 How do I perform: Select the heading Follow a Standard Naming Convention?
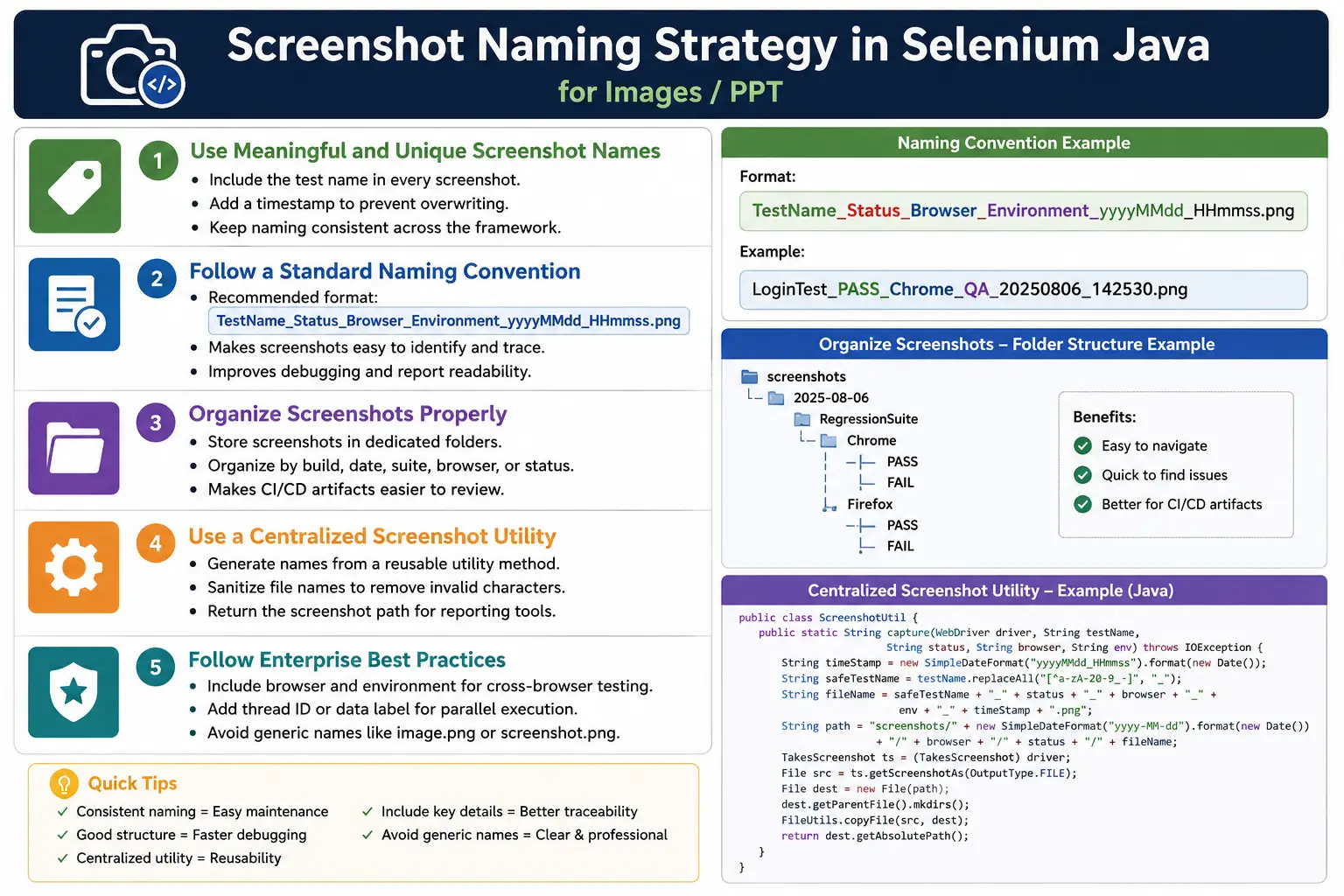[385, 271]
